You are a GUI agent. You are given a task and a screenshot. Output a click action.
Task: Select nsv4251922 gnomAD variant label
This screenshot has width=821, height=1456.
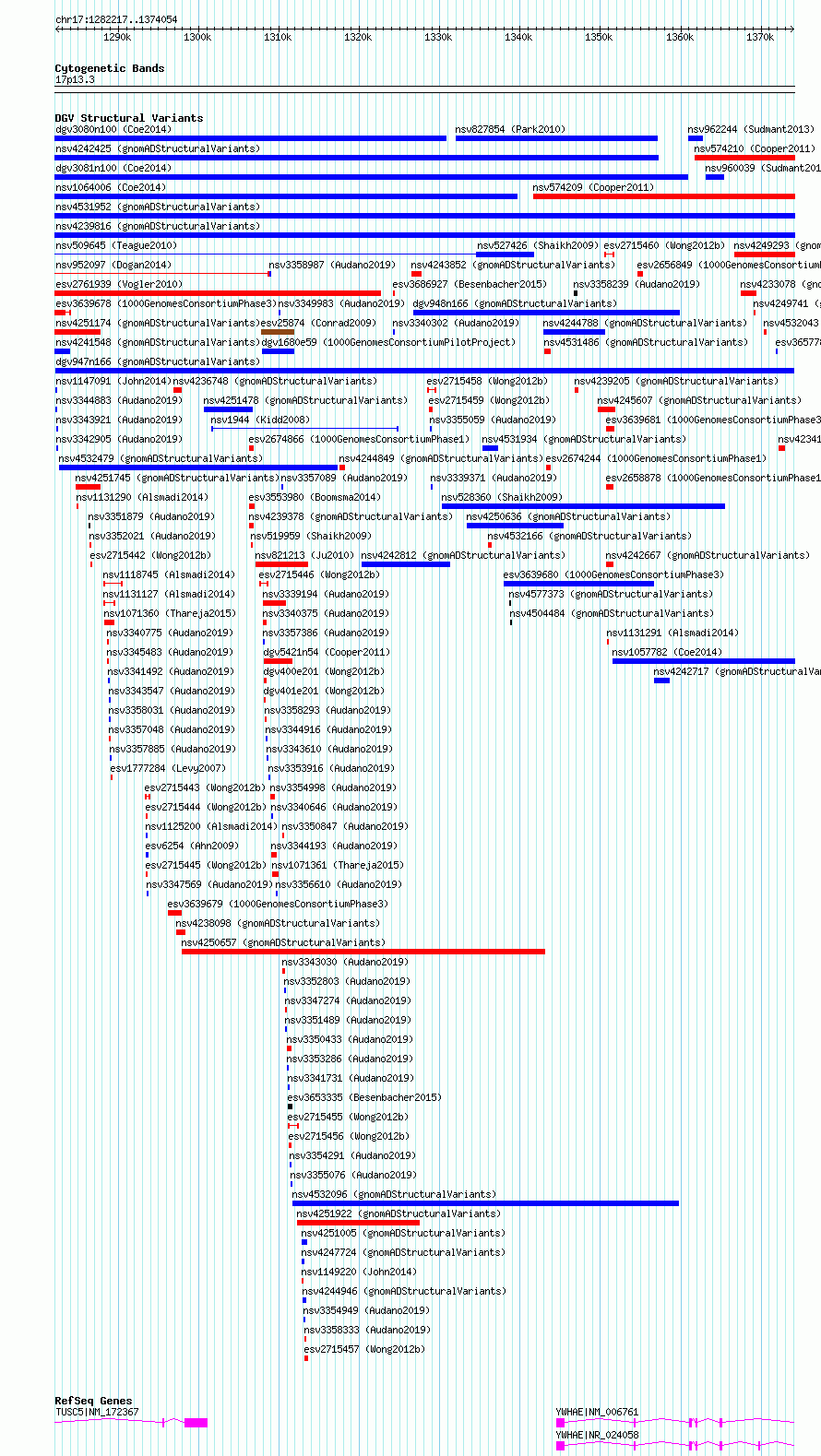point(399,1213)
